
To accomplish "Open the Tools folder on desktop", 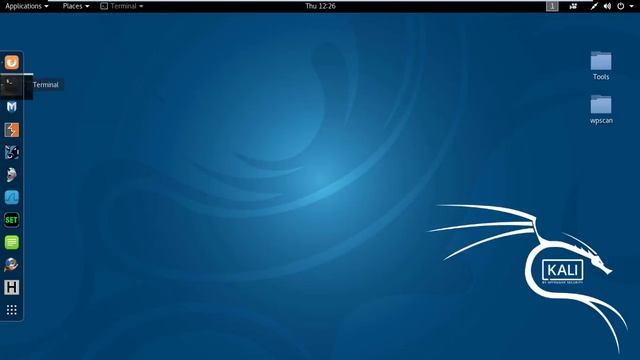I will [601, 65].
